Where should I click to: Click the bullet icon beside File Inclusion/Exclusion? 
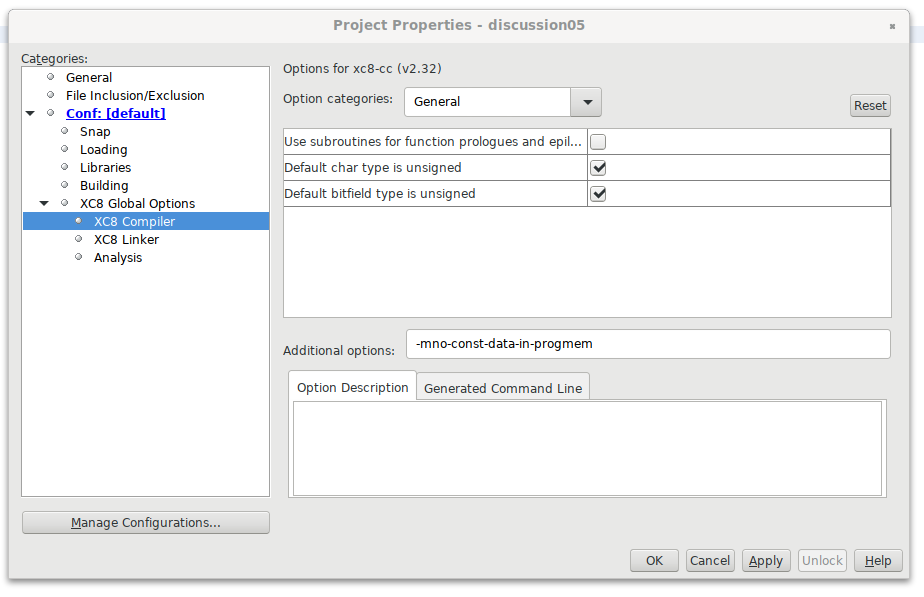pyautogui.click(x=50, y=95)
